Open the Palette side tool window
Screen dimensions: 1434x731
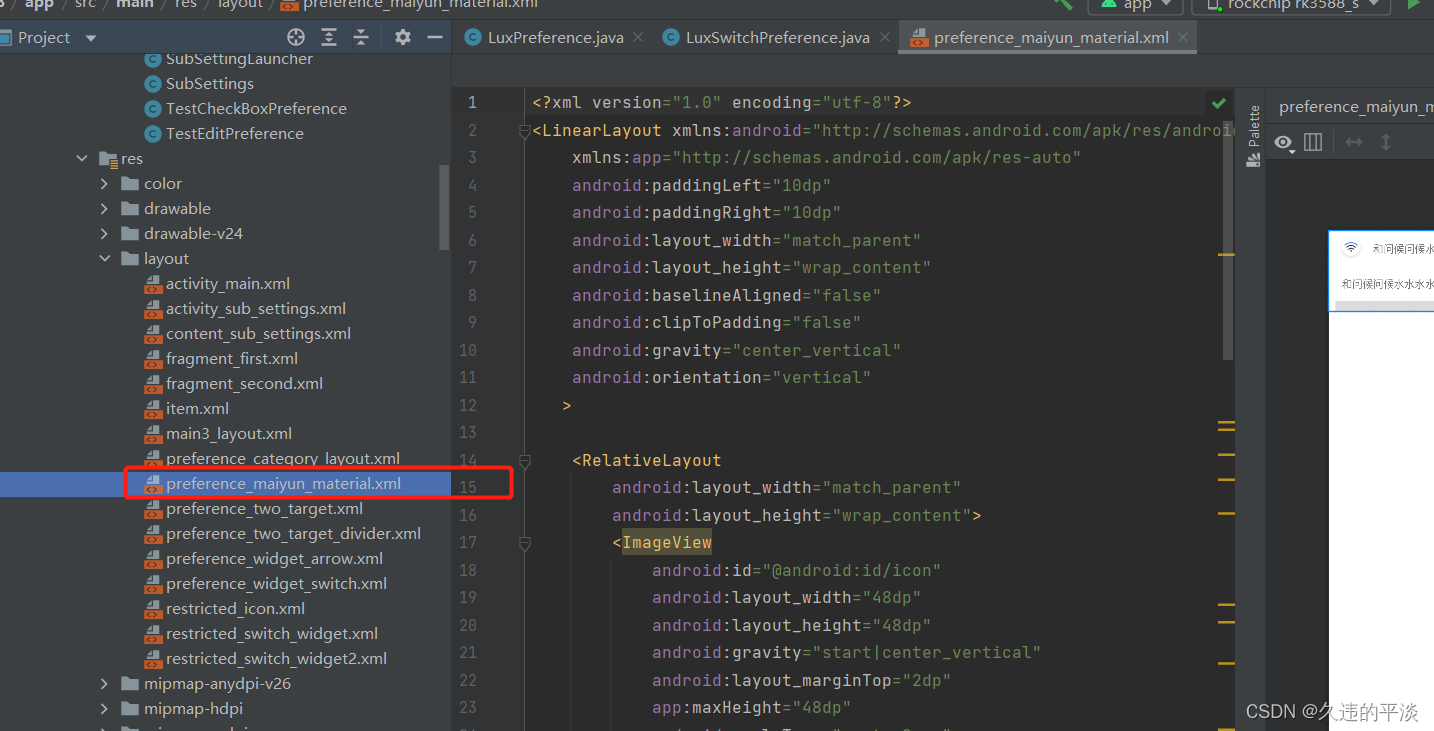tap(1253, 136)
